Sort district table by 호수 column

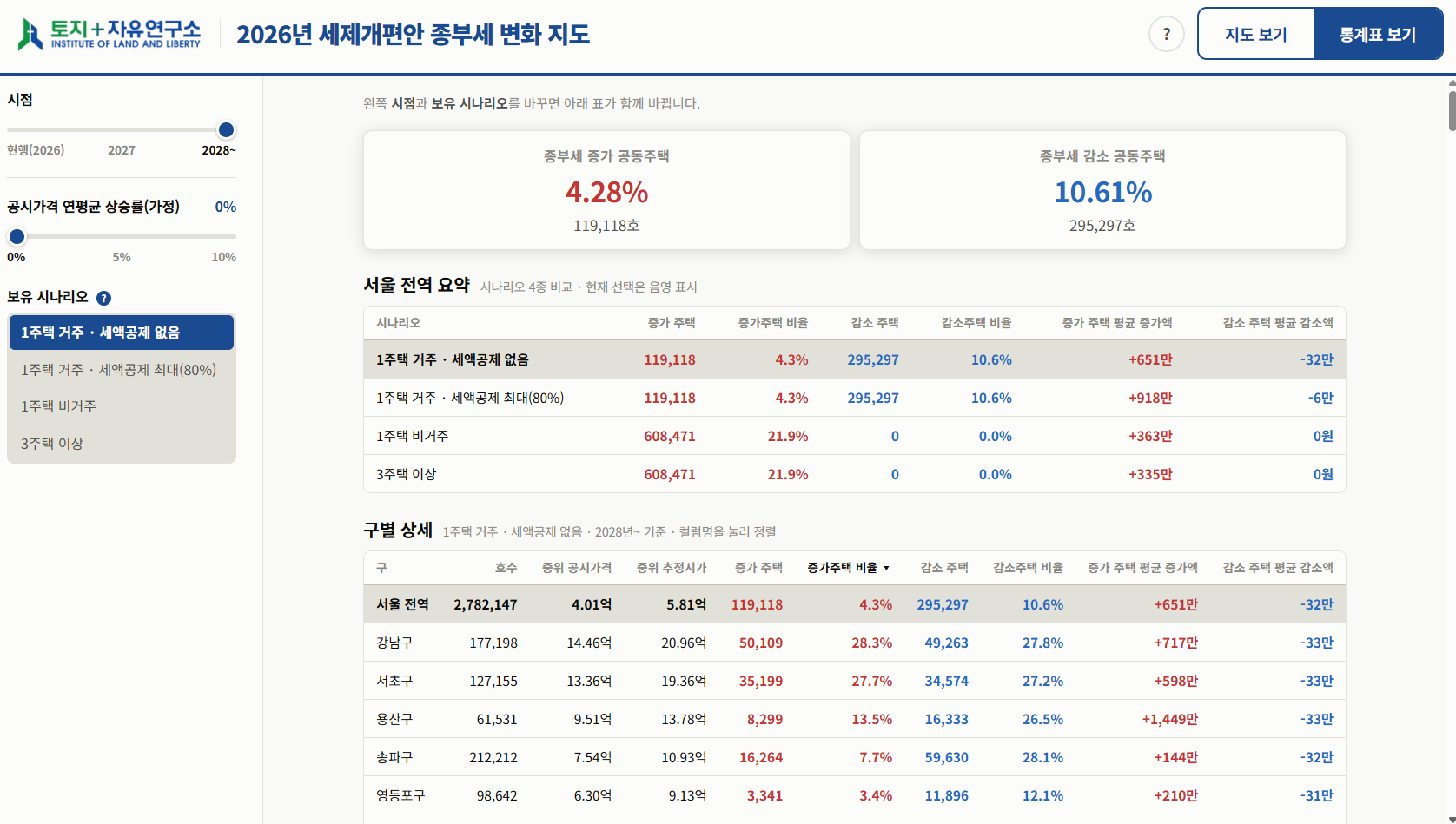[506, 568]
